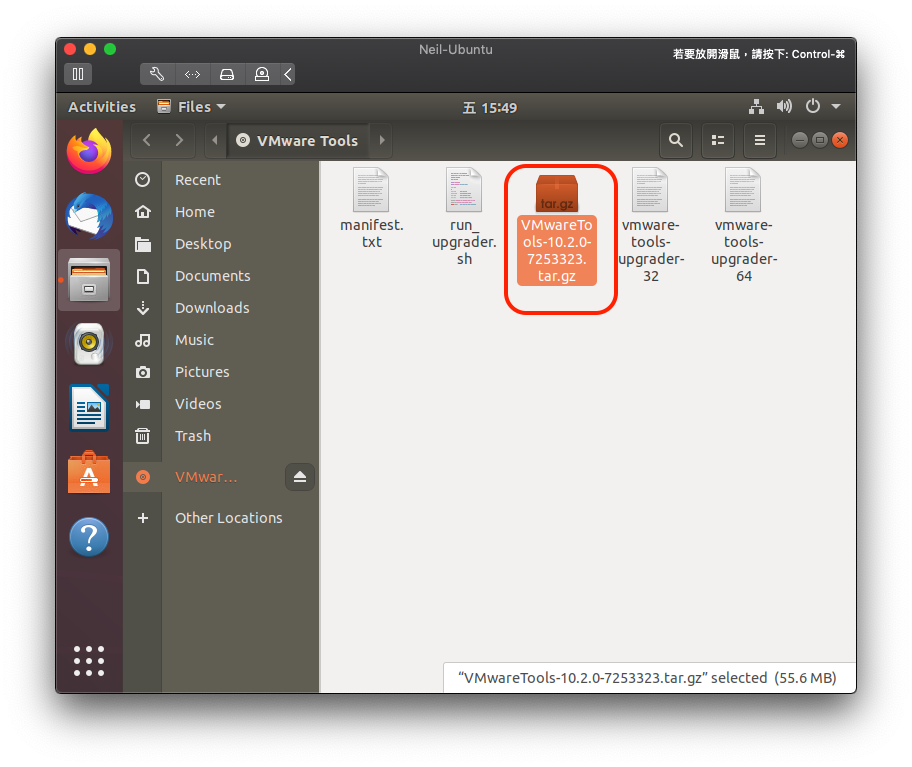Open Firefox from the dock

pyautogui.click(x=89, y=152)
